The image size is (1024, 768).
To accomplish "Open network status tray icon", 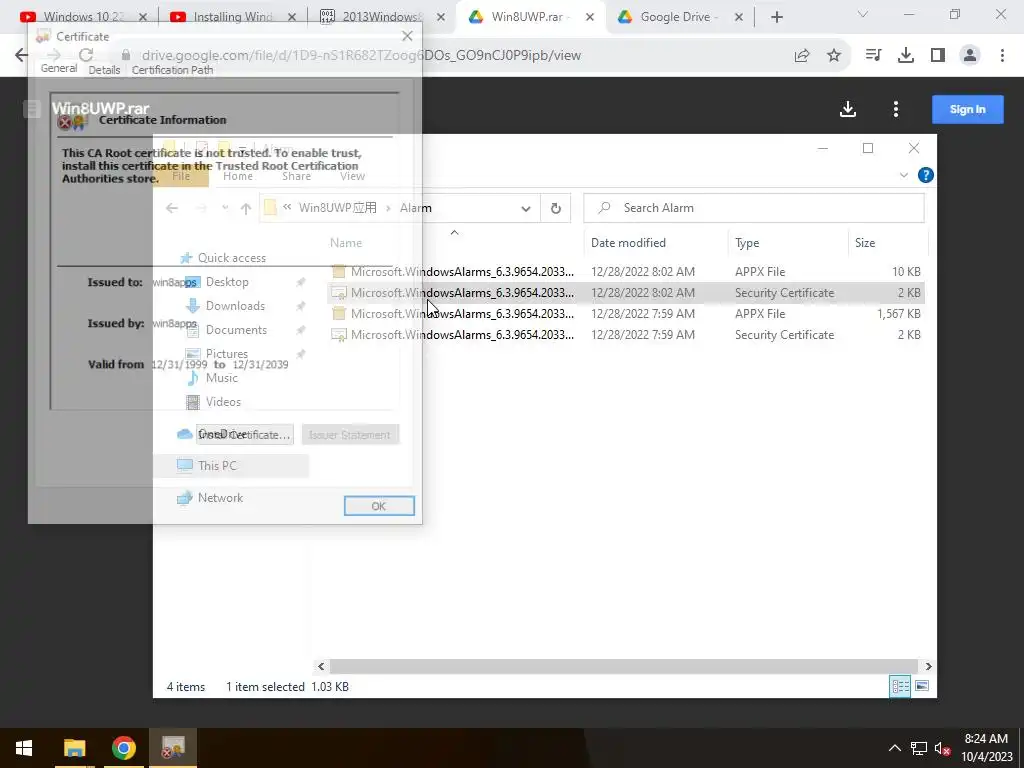I will [x=918, y=748].
